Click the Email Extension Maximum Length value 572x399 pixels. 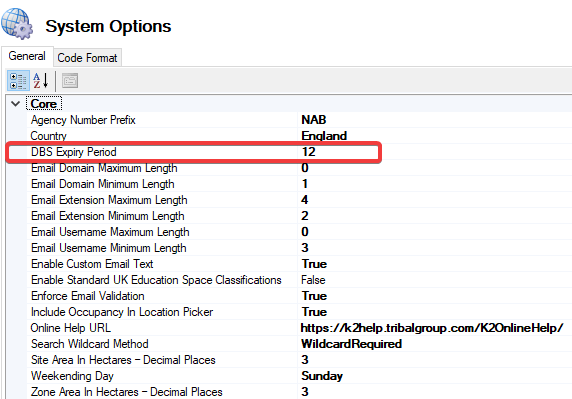click(x=305, y=200)
